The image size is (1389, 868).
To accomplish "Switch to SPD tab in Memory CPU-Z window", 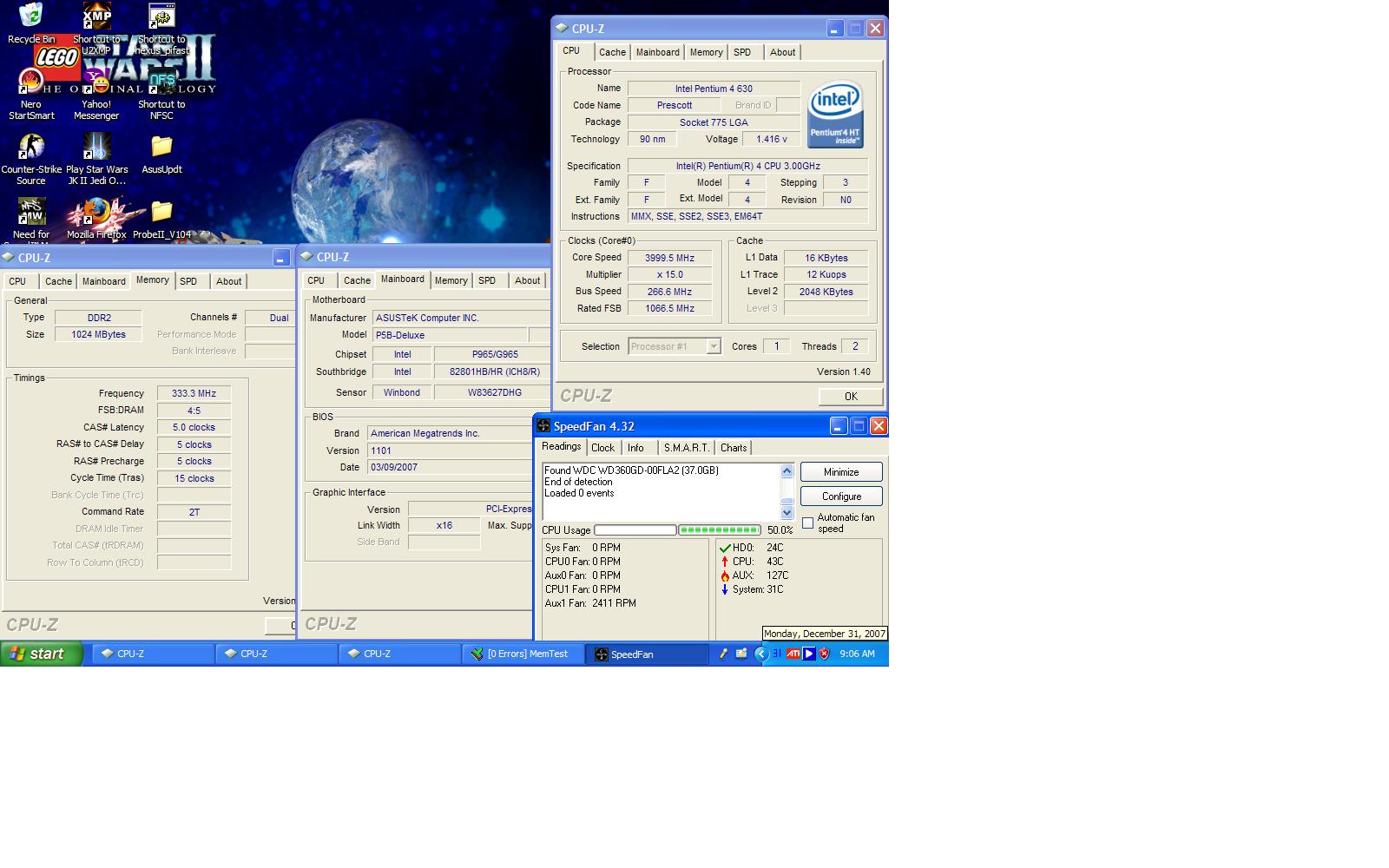I will click(188, 281).
